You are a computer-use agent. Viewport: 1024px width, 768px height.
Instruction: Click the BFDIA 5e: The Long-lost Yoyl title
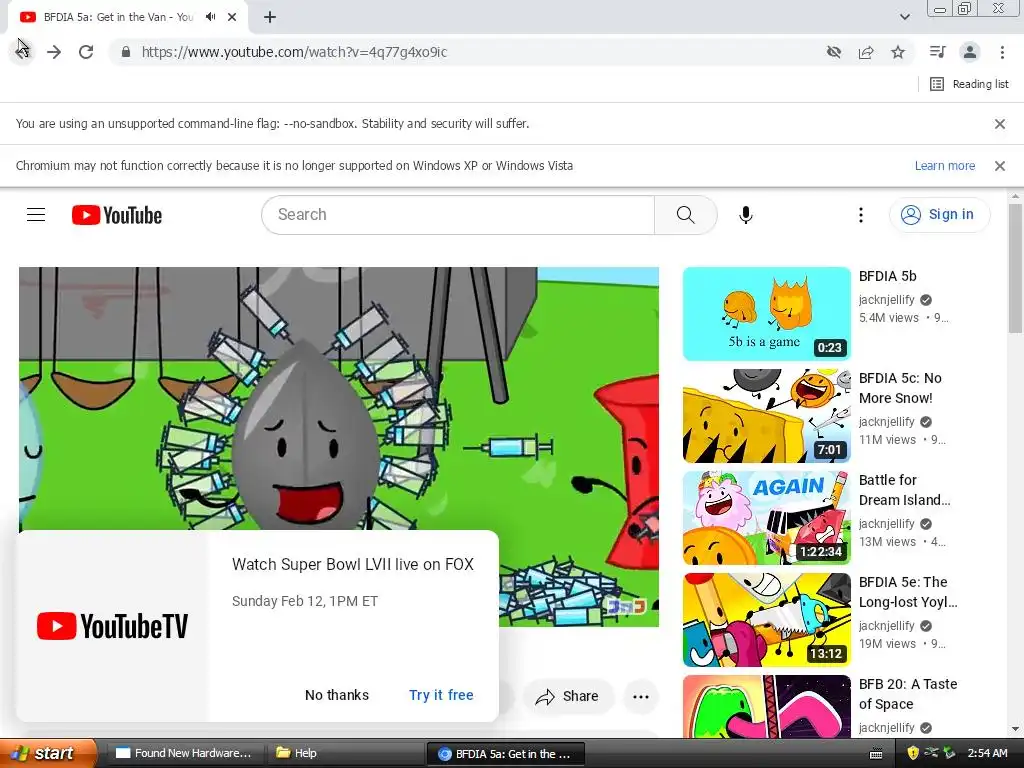pyautogui.click(x=908, y=592)
